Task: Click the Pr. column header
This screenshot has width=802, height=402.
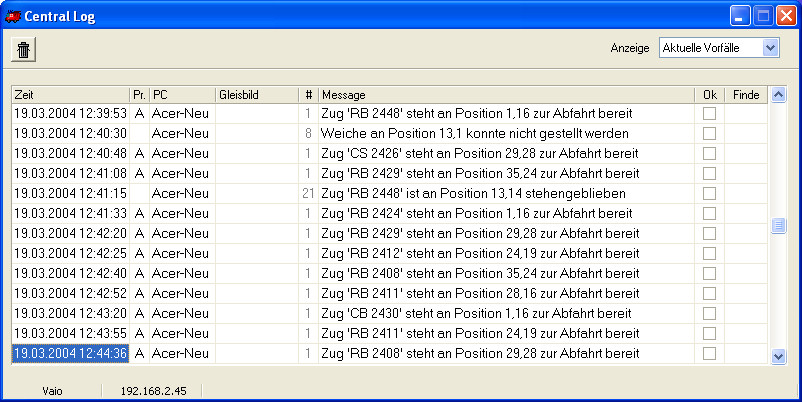Action: [139, 95]
